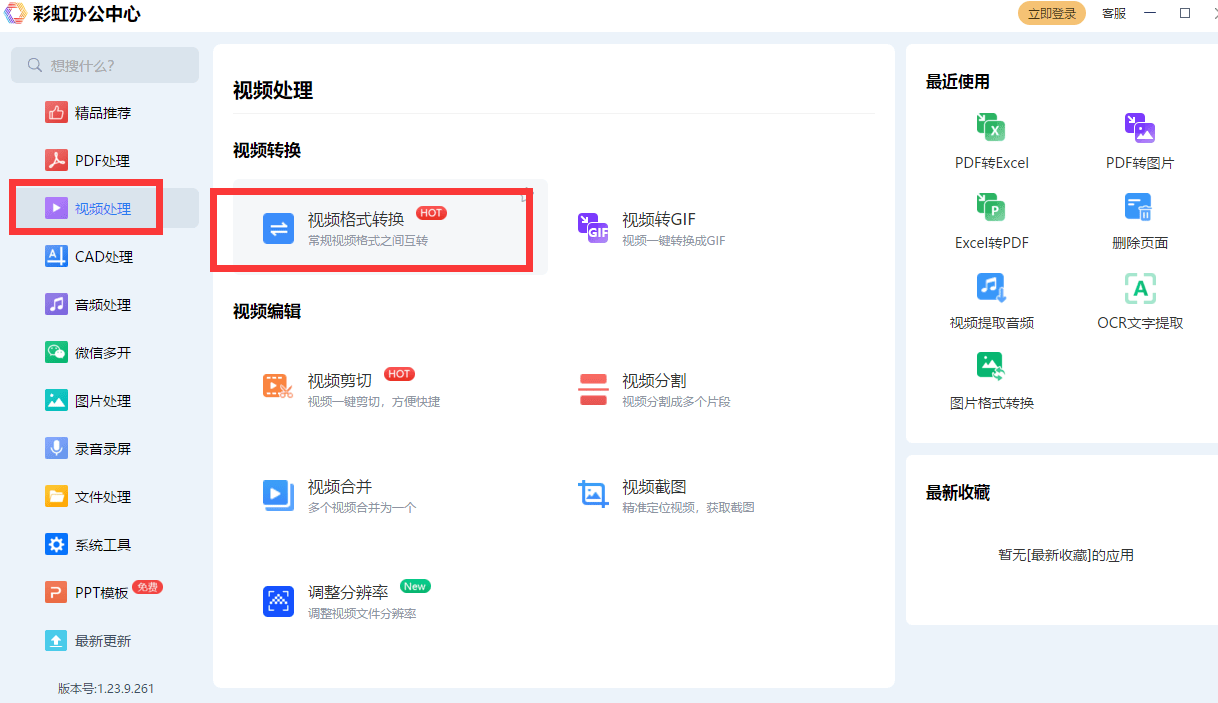The height and width of the screenshot is (703, 1218).
Task: Click the 视频转GIF icon
Action: tap(593, 228)
